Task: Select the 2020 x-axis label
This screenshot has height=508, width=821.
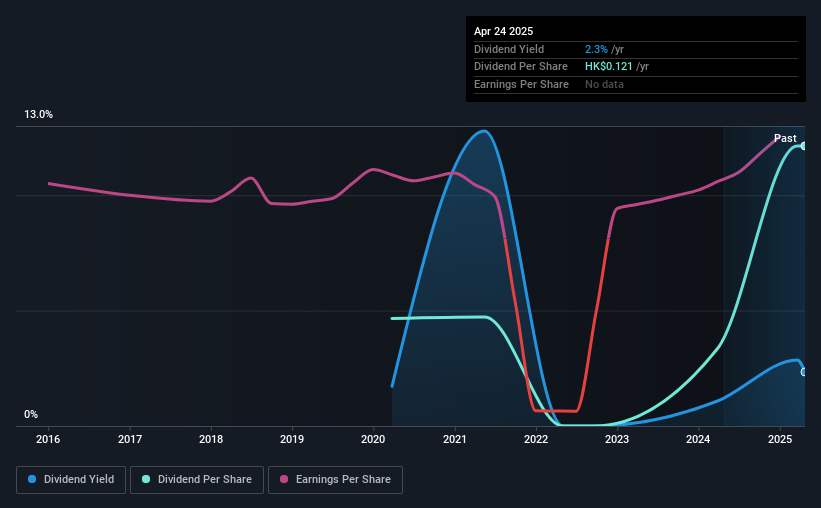Action: pos(373,439)
